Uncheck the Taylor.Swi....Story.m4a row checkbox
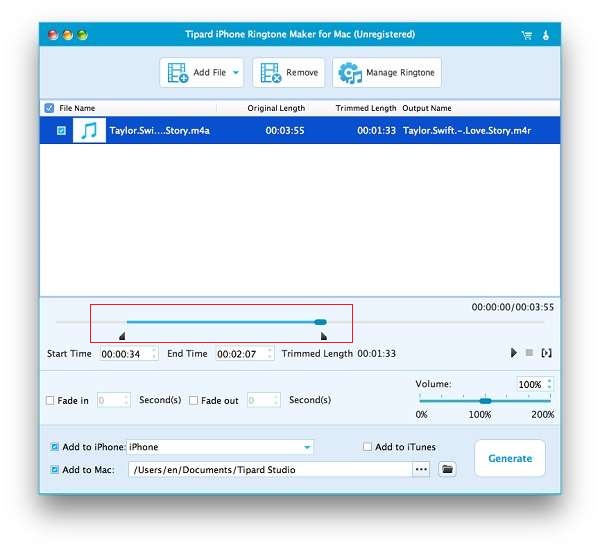The width and height of the screenshot is (600, 550). [61, 131]
